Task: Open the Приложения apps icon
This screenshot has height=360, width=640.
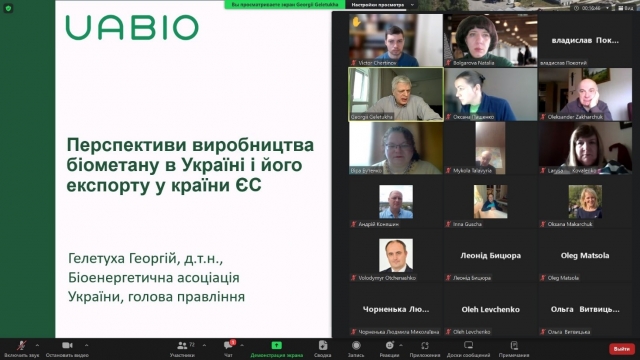Action: pos(425,345)
